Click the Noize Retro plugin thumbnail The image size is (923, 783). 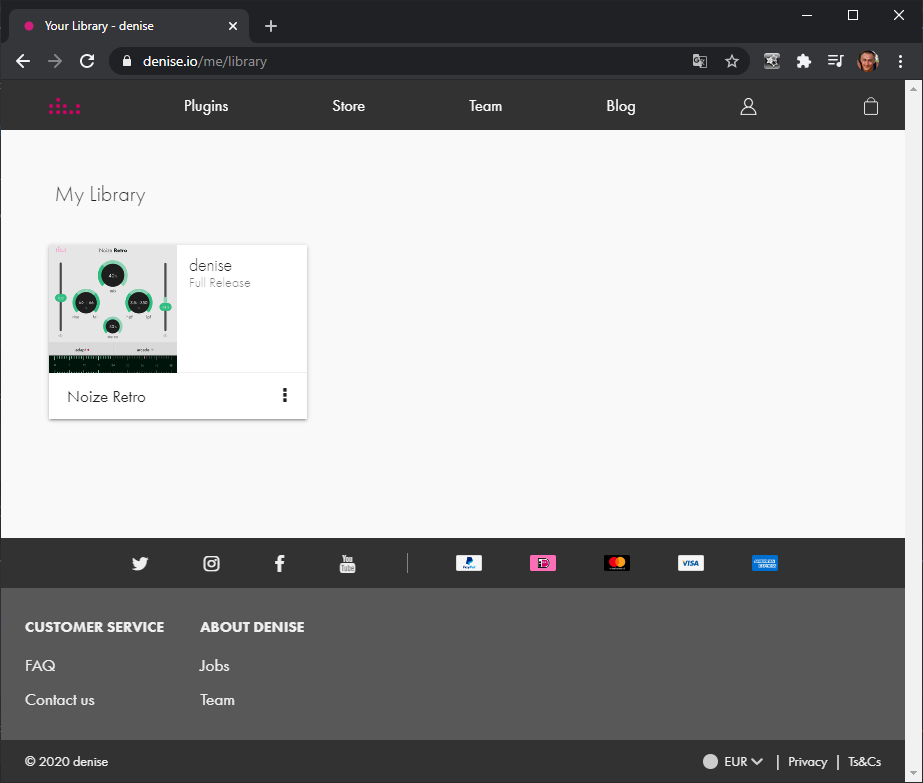[x=113, y=309]
